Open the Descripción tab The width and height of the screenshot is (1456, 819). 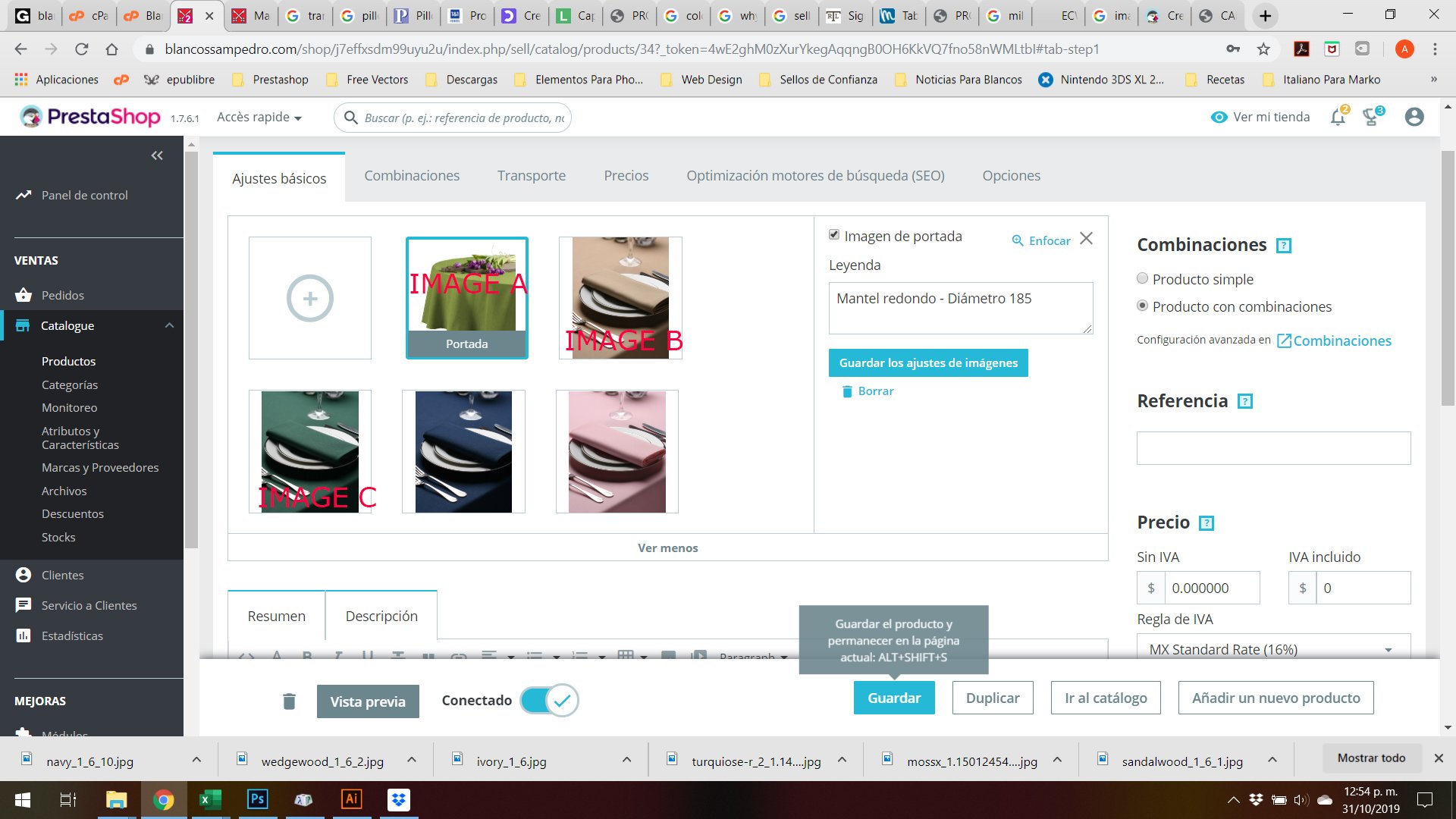381,616
